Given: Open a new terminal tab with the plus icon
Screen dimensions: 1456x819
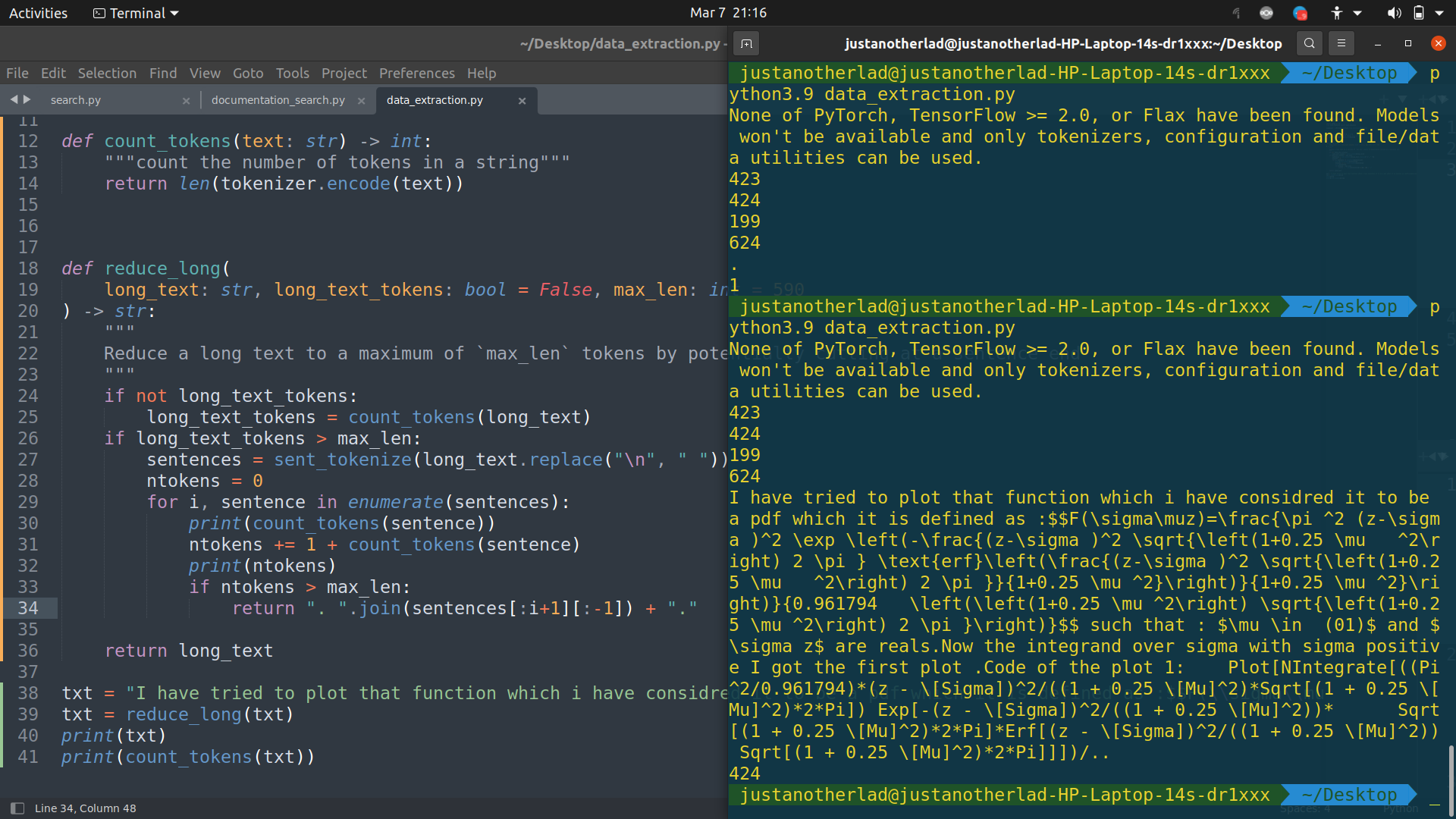Looking at the screenshot, I should 746,43.
